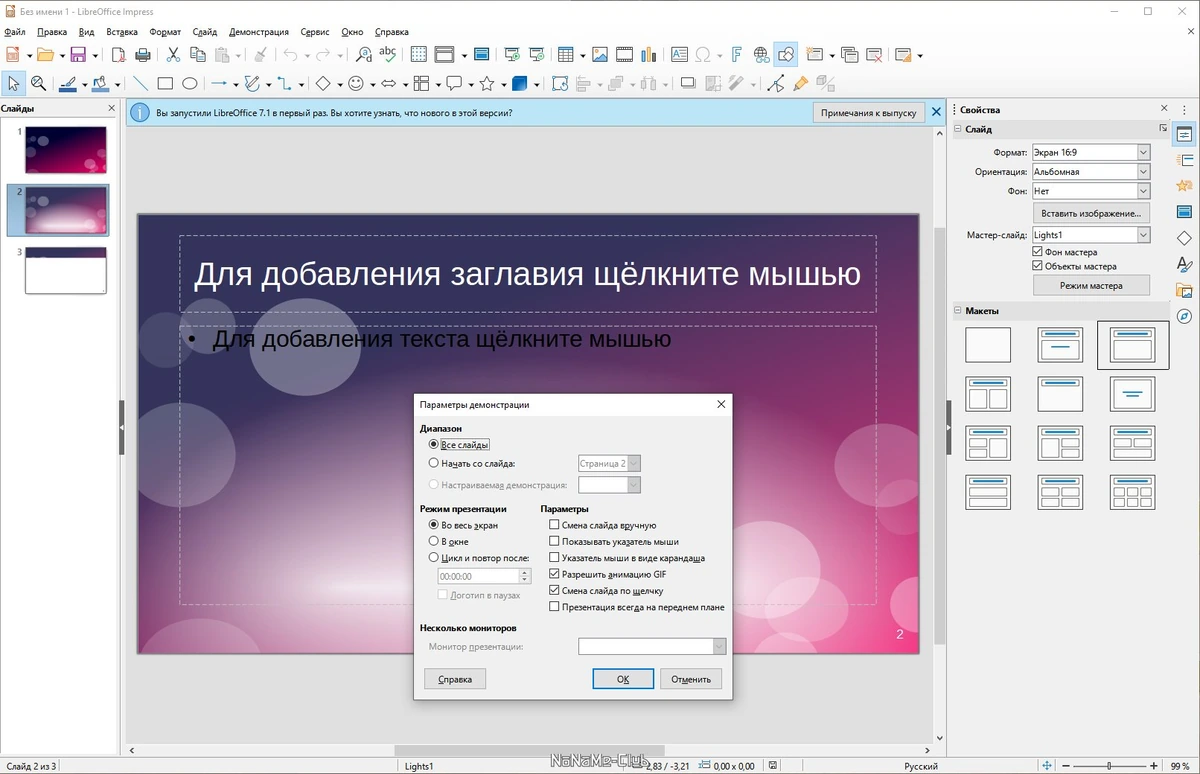Click the Print icon in toolbar

point(143,55)
